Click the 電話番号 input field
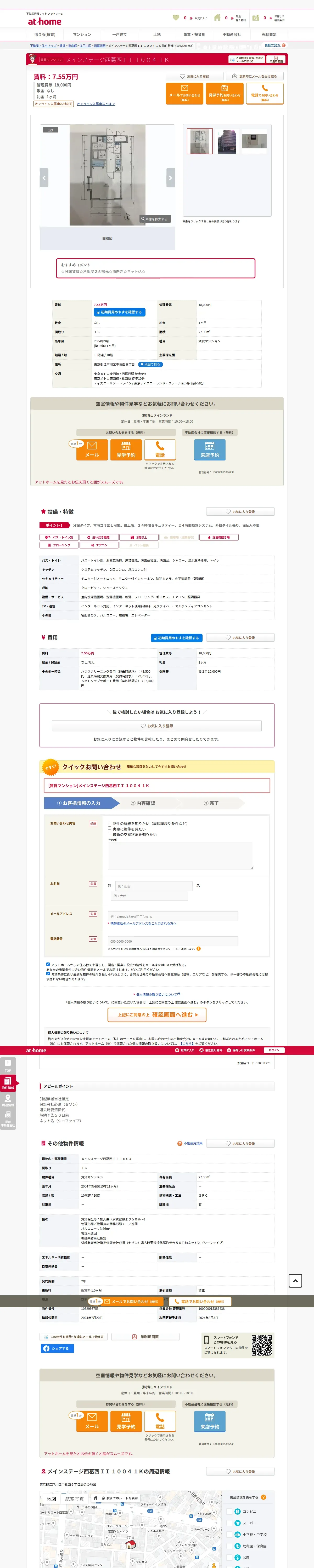This screenshot has width=314, height=1568. click(172, 941)
